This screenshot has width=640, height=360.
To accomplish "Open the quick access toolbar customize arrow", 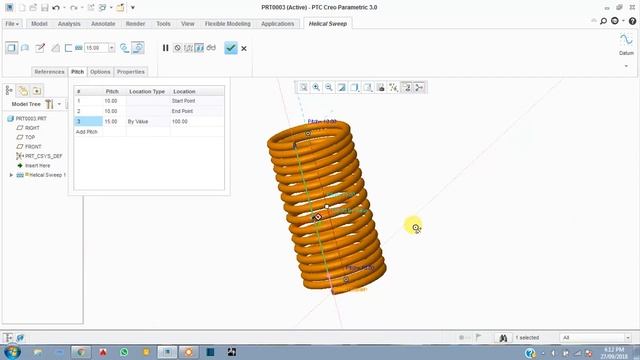I will point(133,8).
